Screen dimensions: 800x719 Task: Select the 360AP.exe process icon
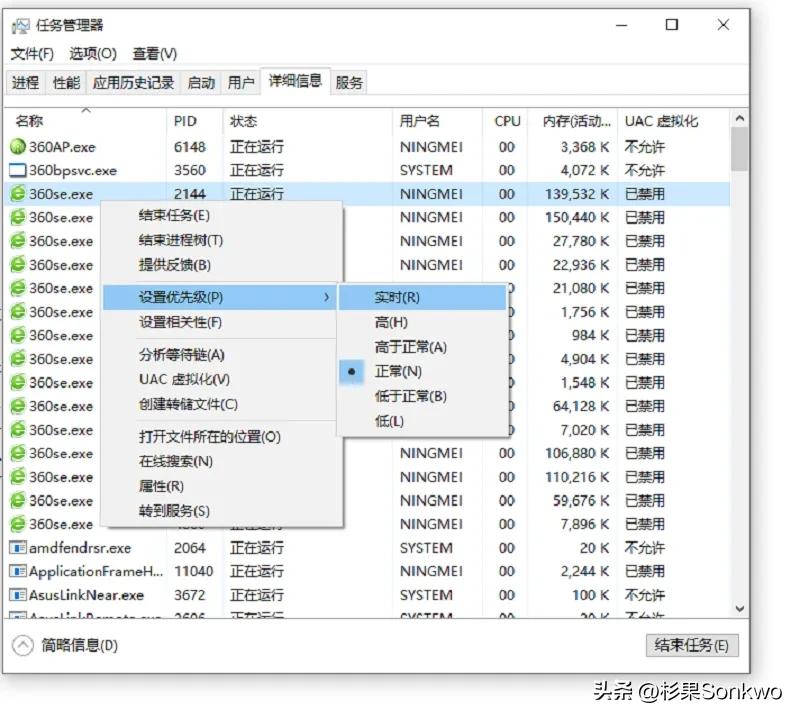pos(20,147)
